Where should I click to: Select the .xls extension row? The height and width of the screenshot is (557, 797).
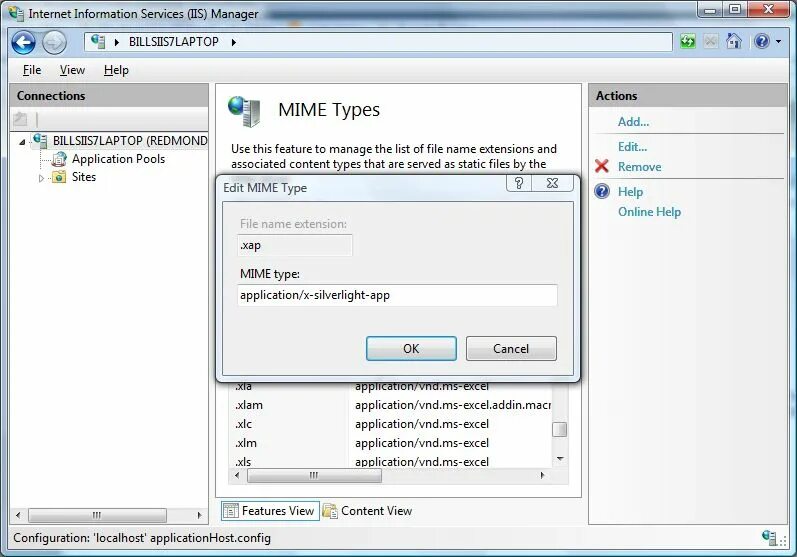(x=390, y=461)
